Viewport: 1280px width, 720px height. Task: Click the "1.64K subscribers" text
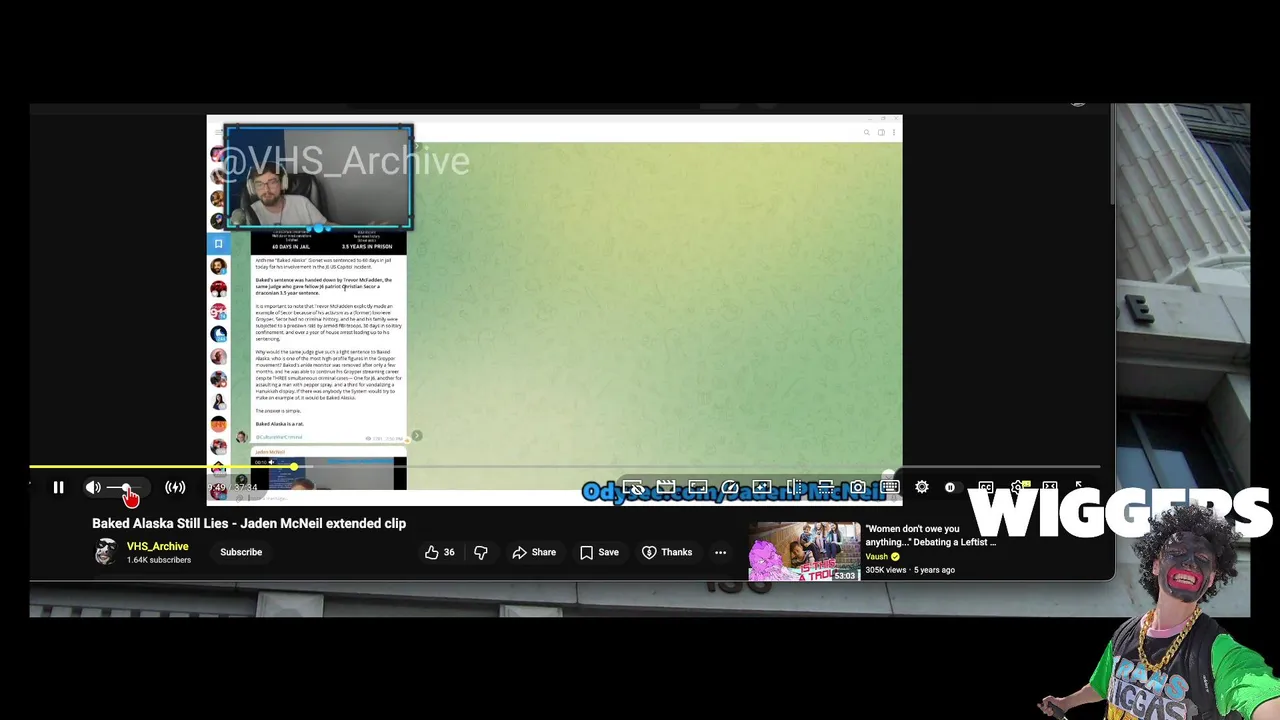click(x=159, y=560)
